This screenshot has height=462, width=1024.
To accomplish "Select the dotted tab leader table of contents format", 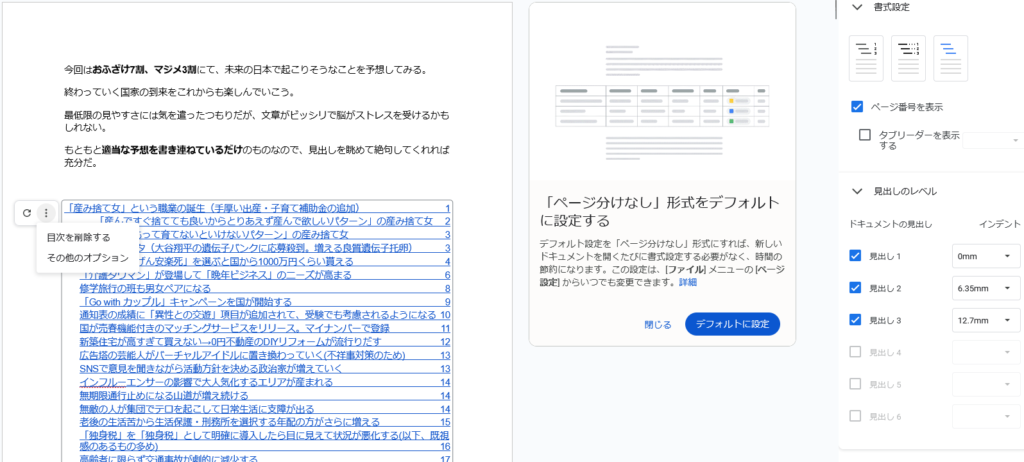I will click(908, 58).
